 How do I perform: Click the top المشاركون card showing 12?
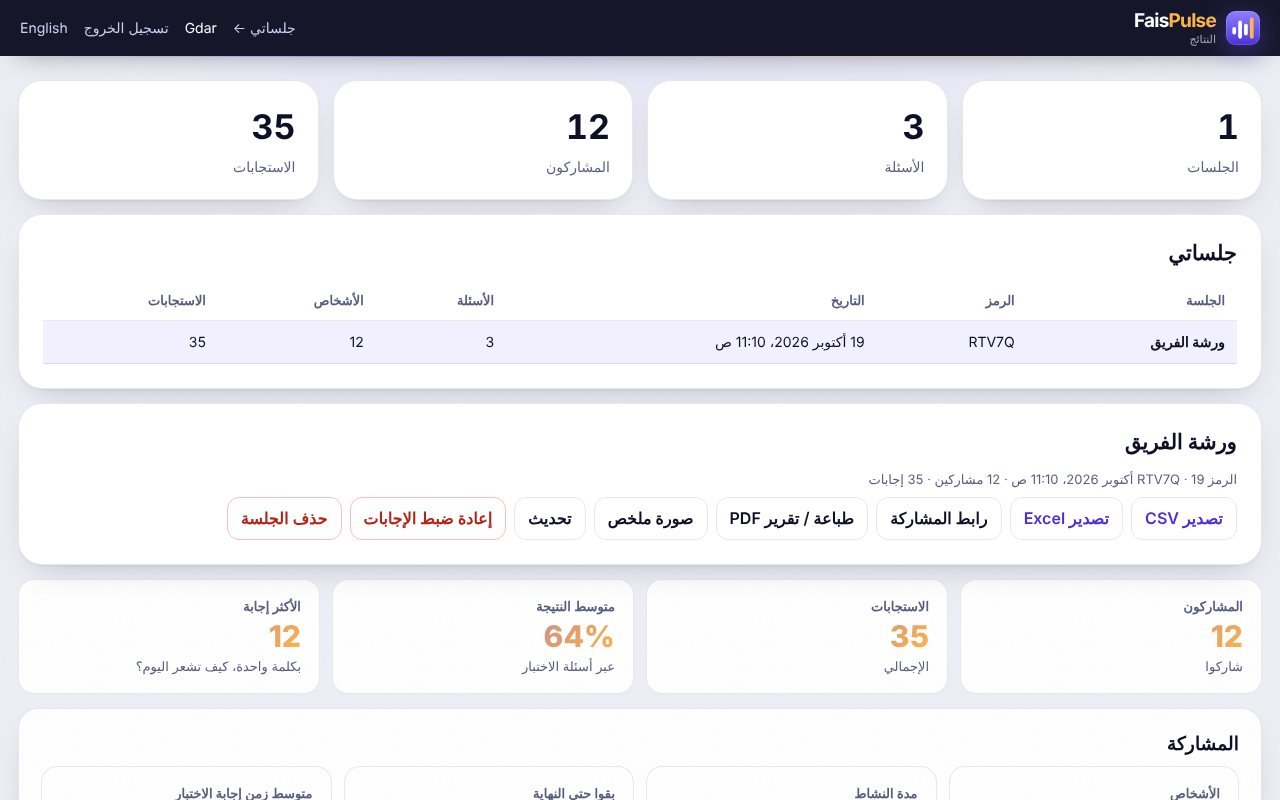483,140
